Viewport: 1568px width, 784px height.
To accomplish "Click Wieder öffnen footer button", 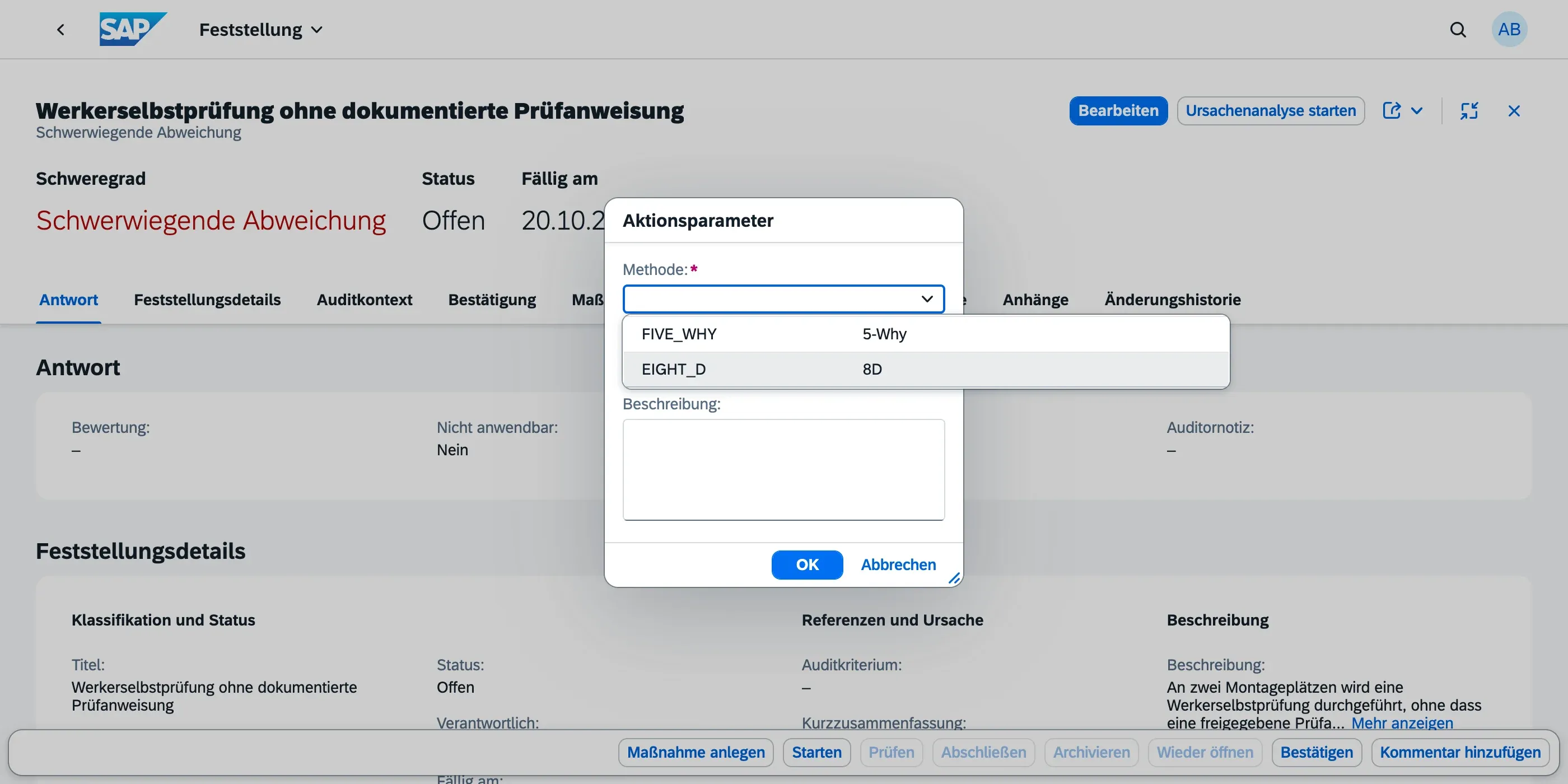I will coord(1205,752).
